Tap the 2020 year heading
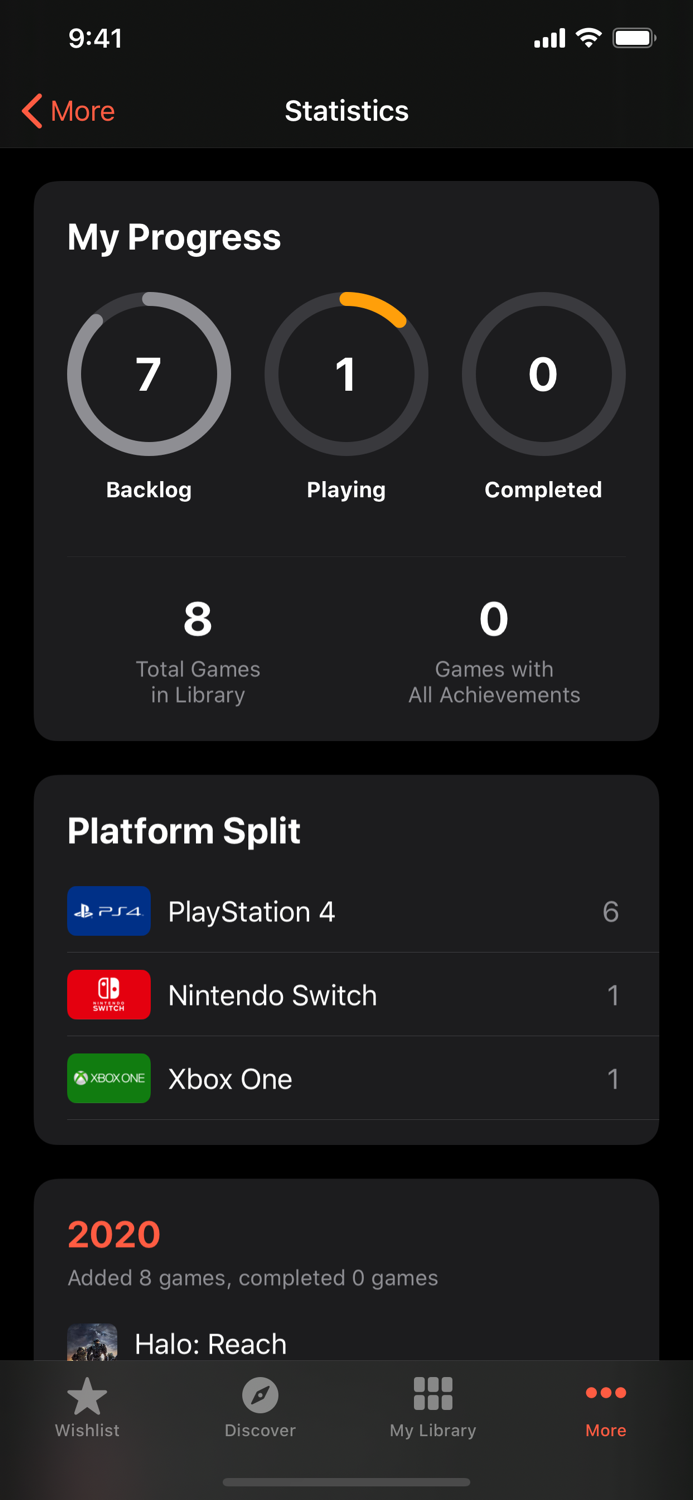Image resolution: width=693 pixels, height=1500 pixels. [x=113, y=1234]
